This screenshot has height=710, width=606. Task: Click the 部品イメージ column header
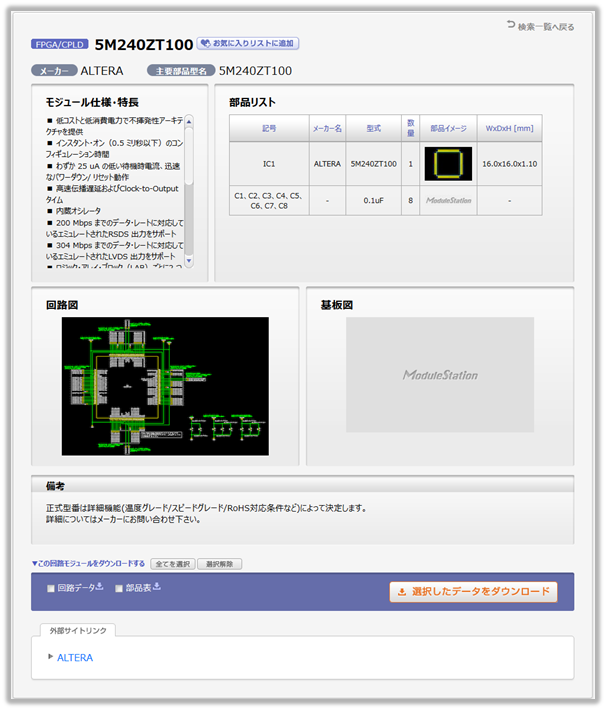pyautogui.click(x=448, y=128)
